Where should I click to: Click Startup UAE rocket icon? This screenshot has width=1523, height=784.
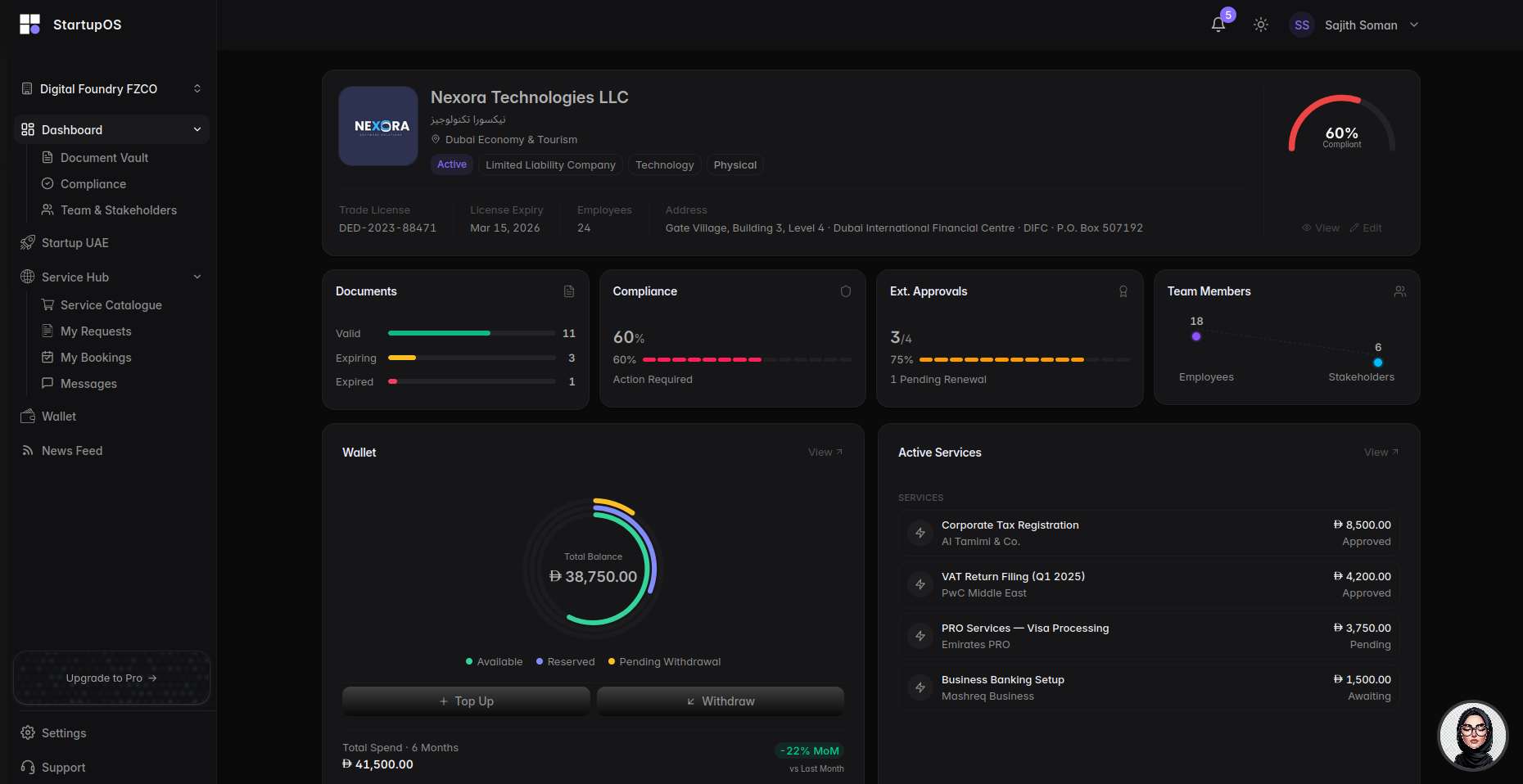[28, 243]
